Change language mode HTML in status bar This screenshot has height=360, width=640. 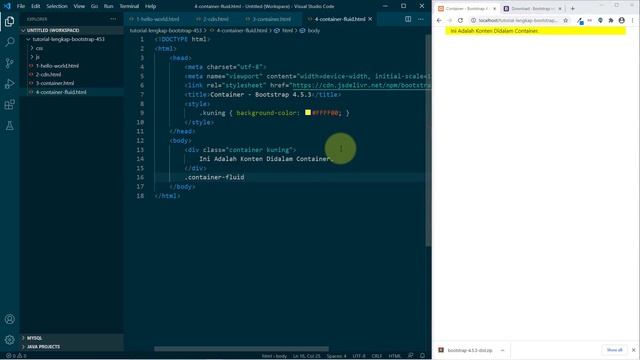click(394, 356)
